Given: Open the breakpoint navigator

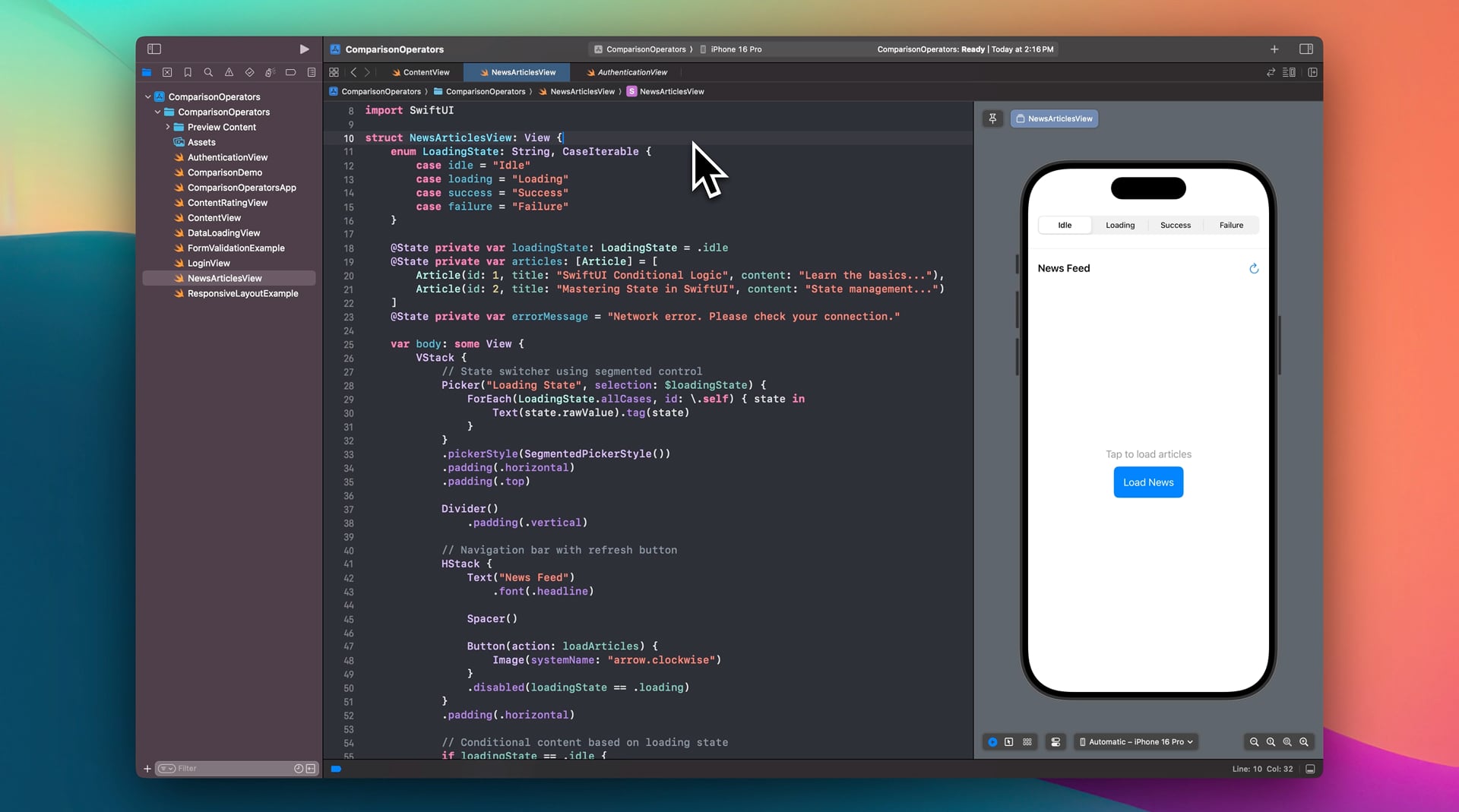Looking at the screenshot, I should [x=290, y=72].
